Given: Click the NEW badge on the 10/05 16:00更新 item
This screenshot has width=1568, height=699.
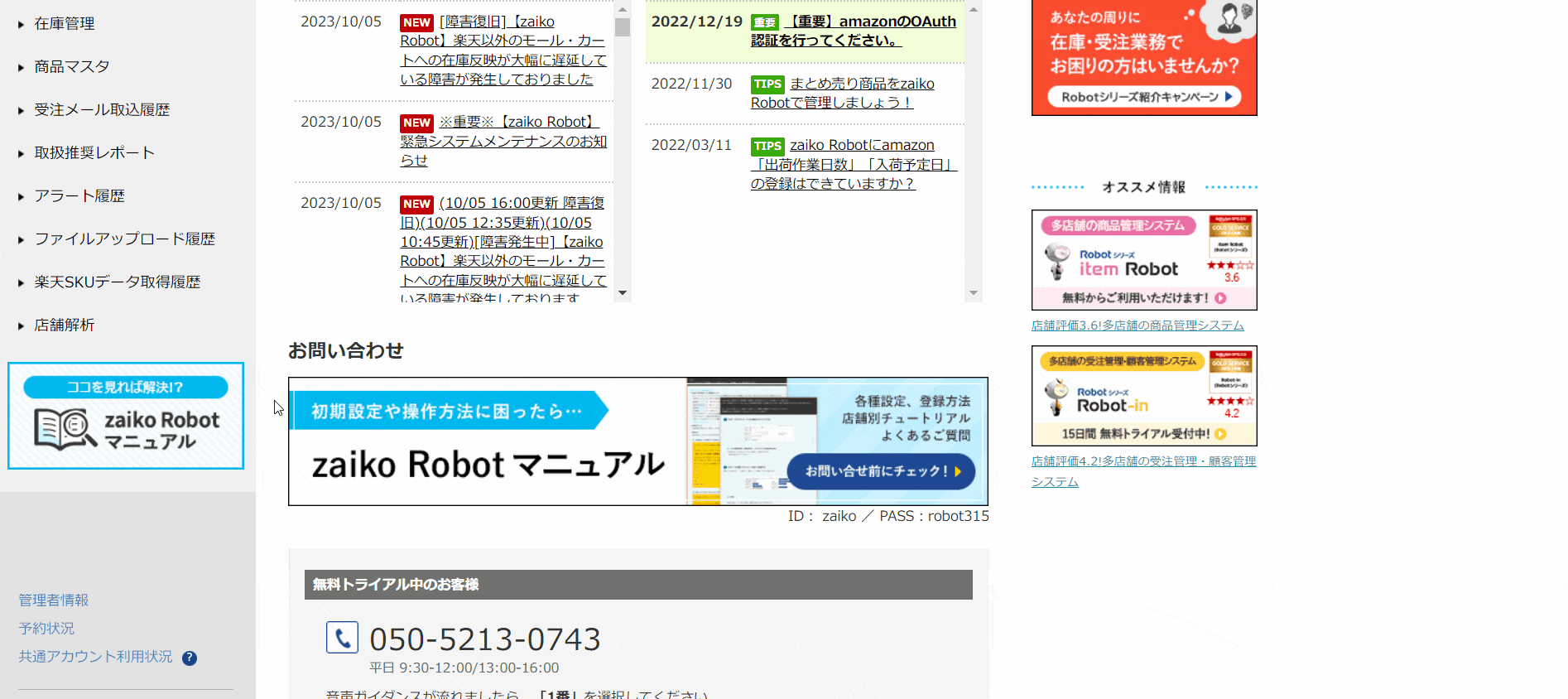Looking at the screenshot, I should 416,204.
